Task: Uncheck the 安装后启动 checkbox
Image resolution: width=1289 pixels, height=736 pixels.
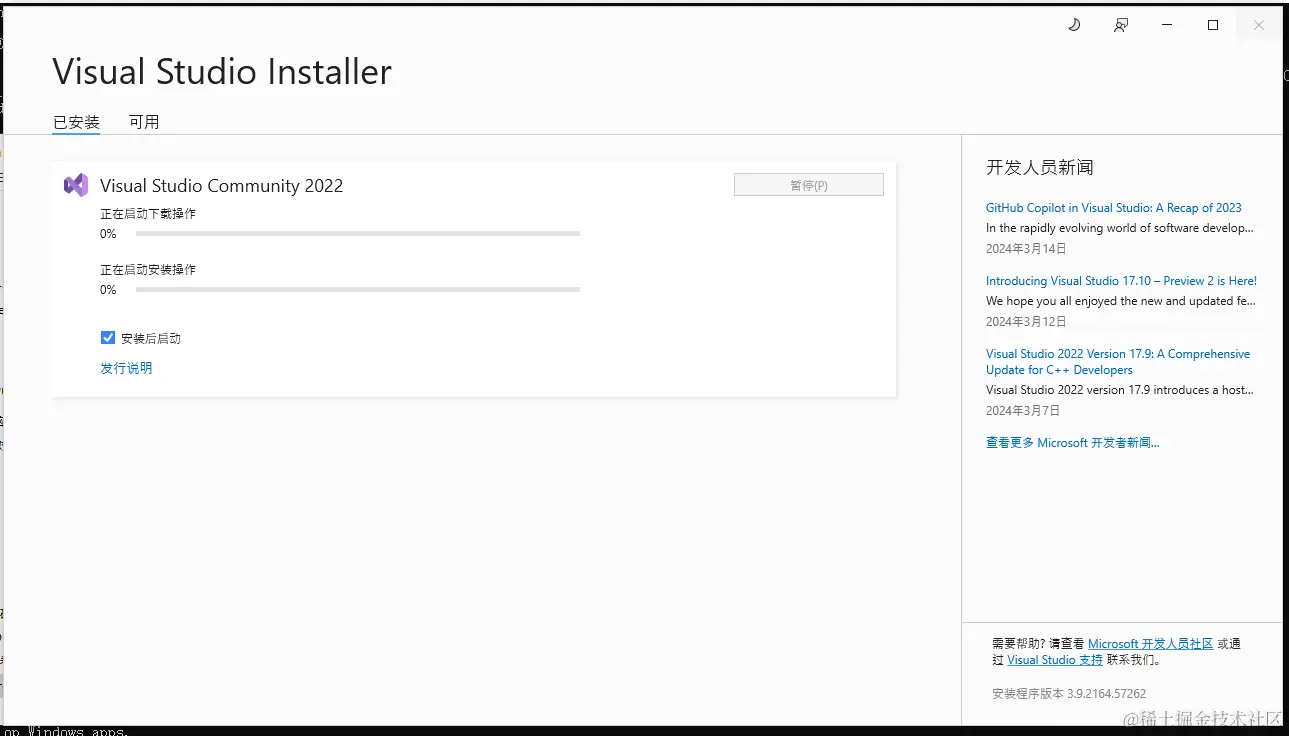Action: click(x=108, y=338)
